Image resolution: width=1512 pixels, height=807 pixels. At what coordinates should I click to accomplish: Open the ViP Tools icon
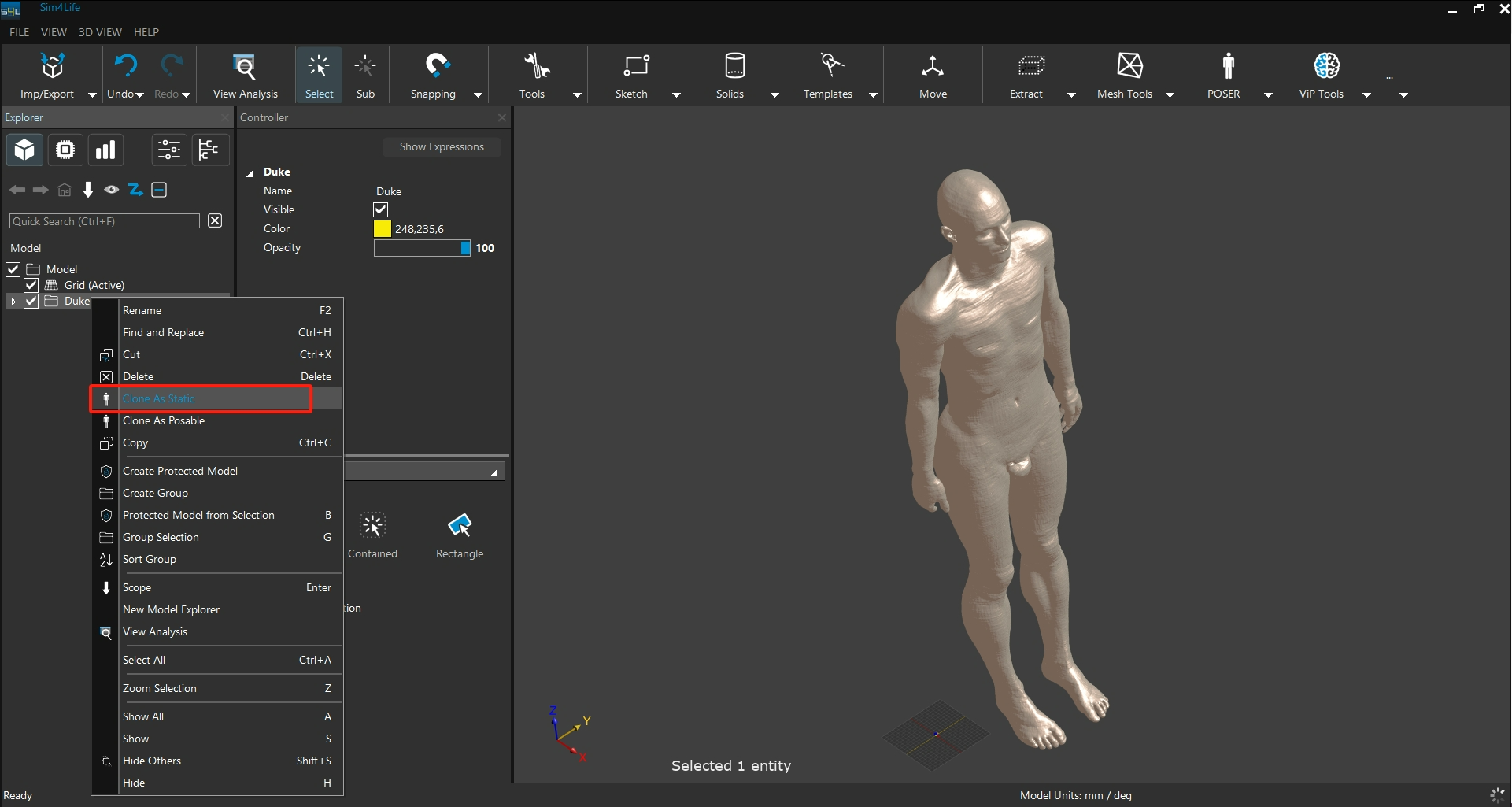pos(1326,67)
